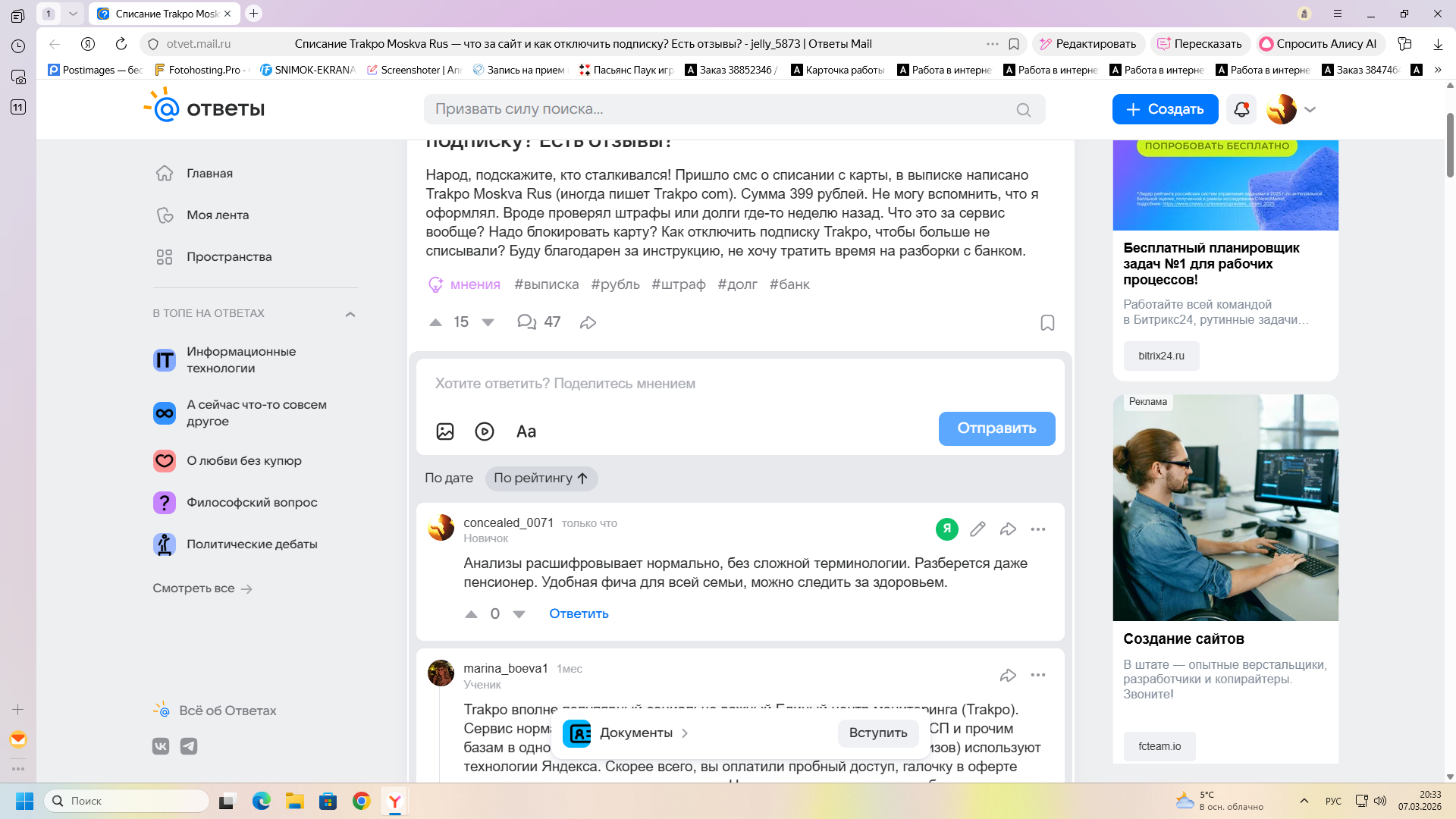Viewport: 1456px width, 819px height.
Task: Attach an image to the answer
Action: click(x=445, y=431)
